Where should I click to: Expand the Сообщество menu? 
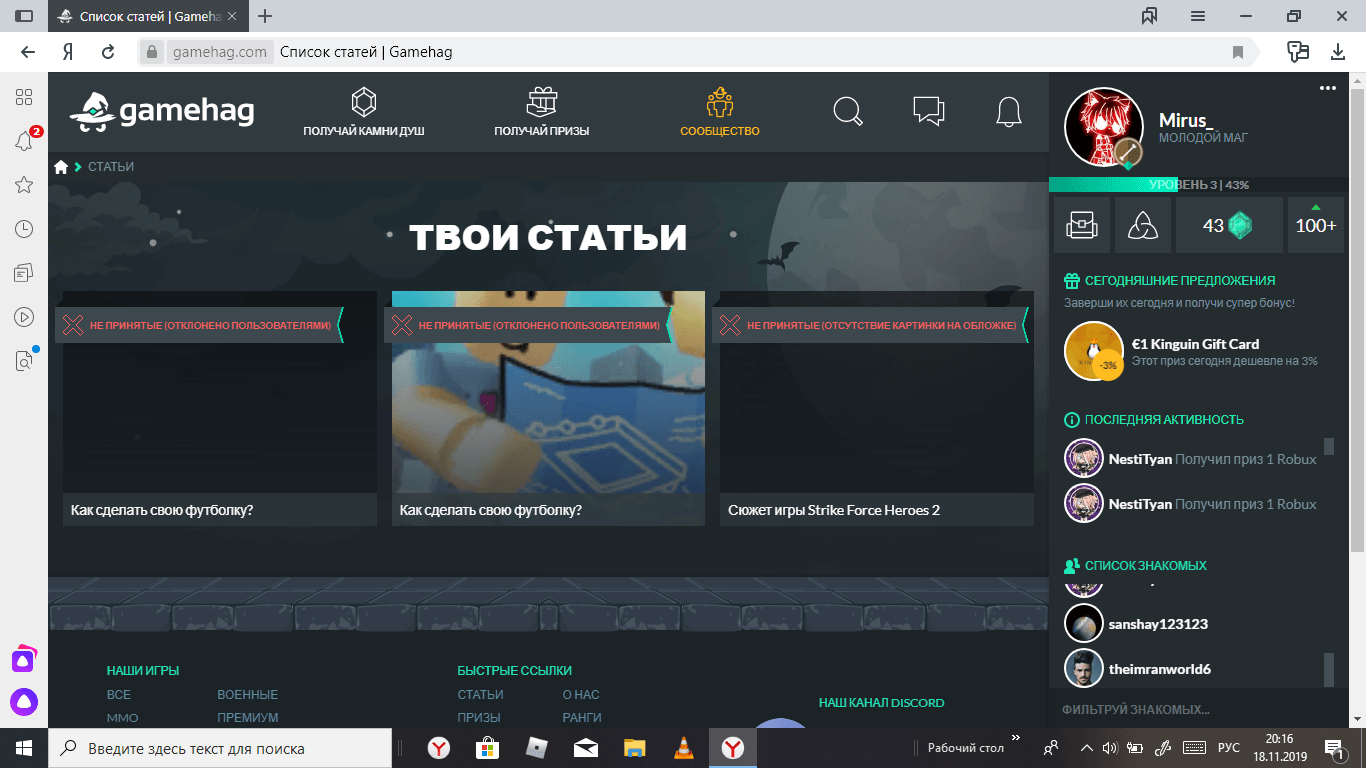720,113
